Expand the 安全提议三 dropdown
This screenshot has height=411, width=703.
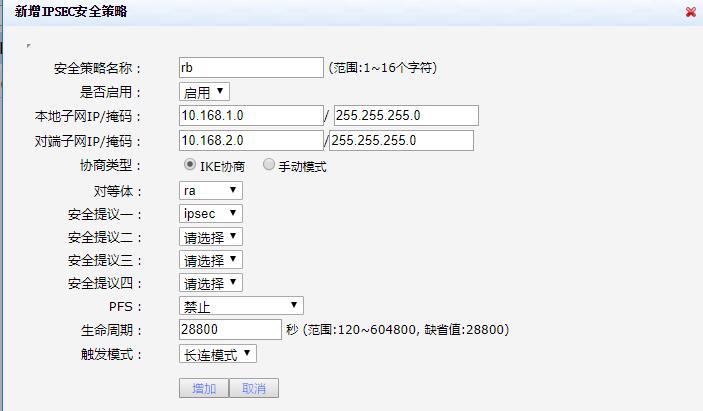tap(210, 260)
